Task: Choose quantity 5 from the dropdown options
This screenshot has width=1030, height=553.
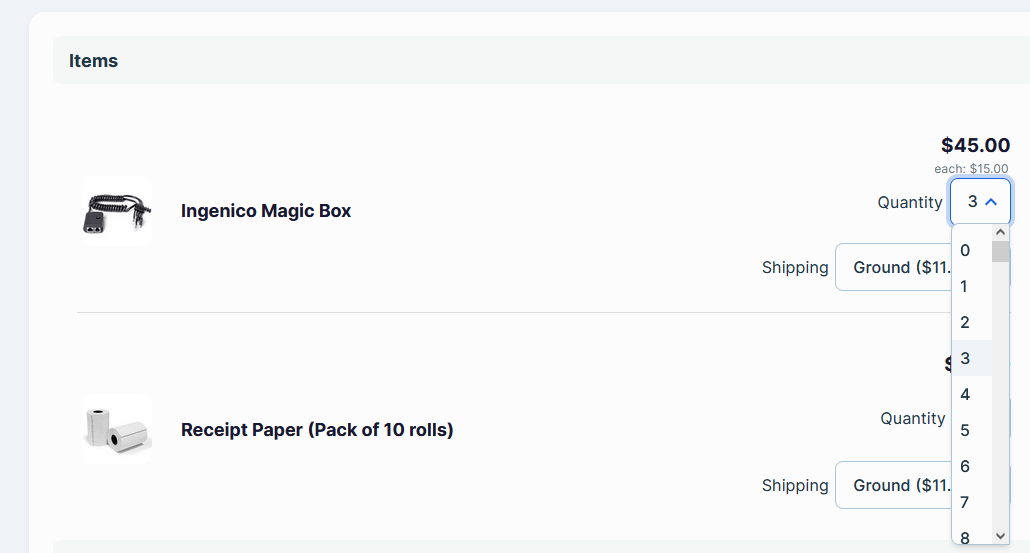Action: coord(970,430)
